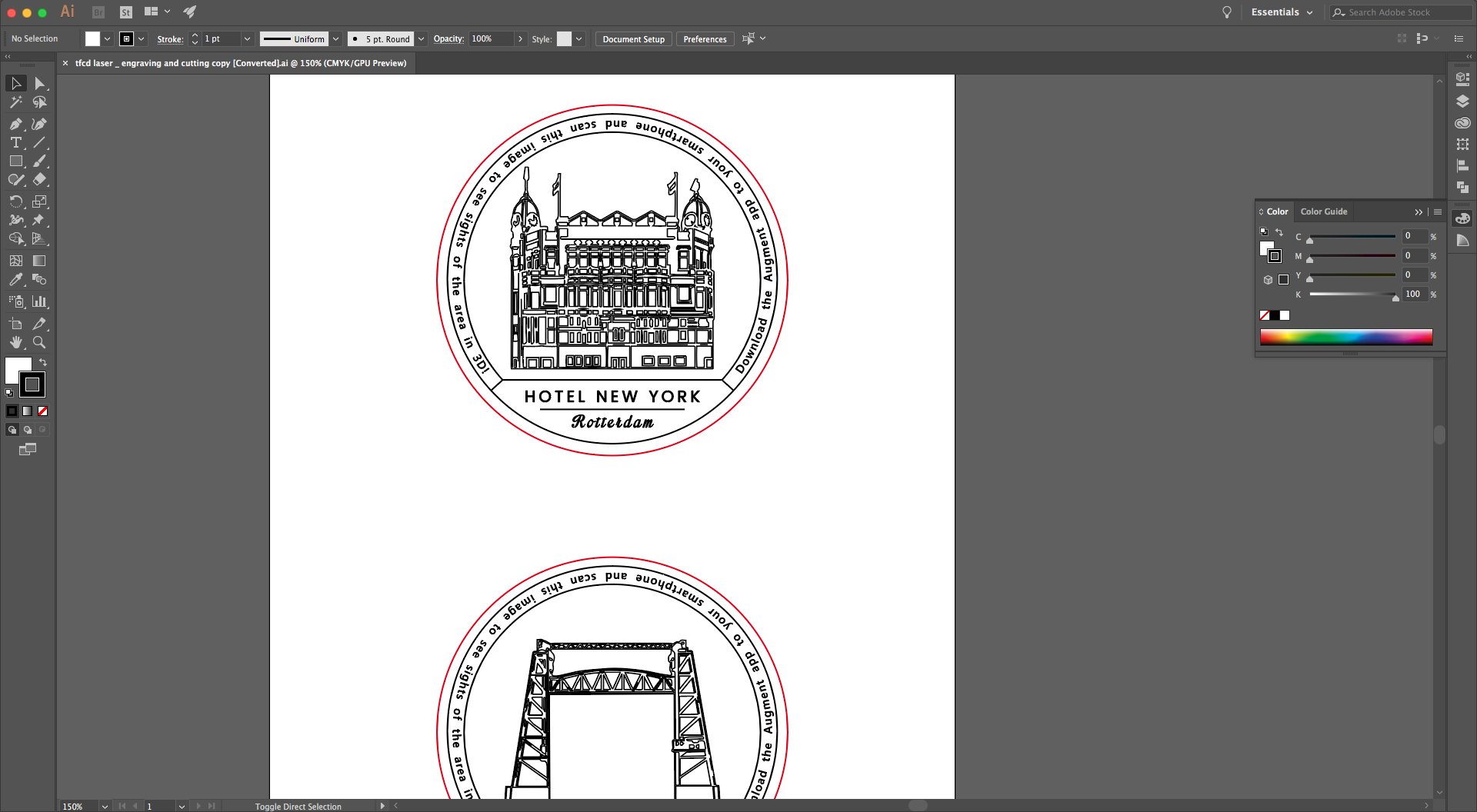Select the Type tool

pos(15,142)
